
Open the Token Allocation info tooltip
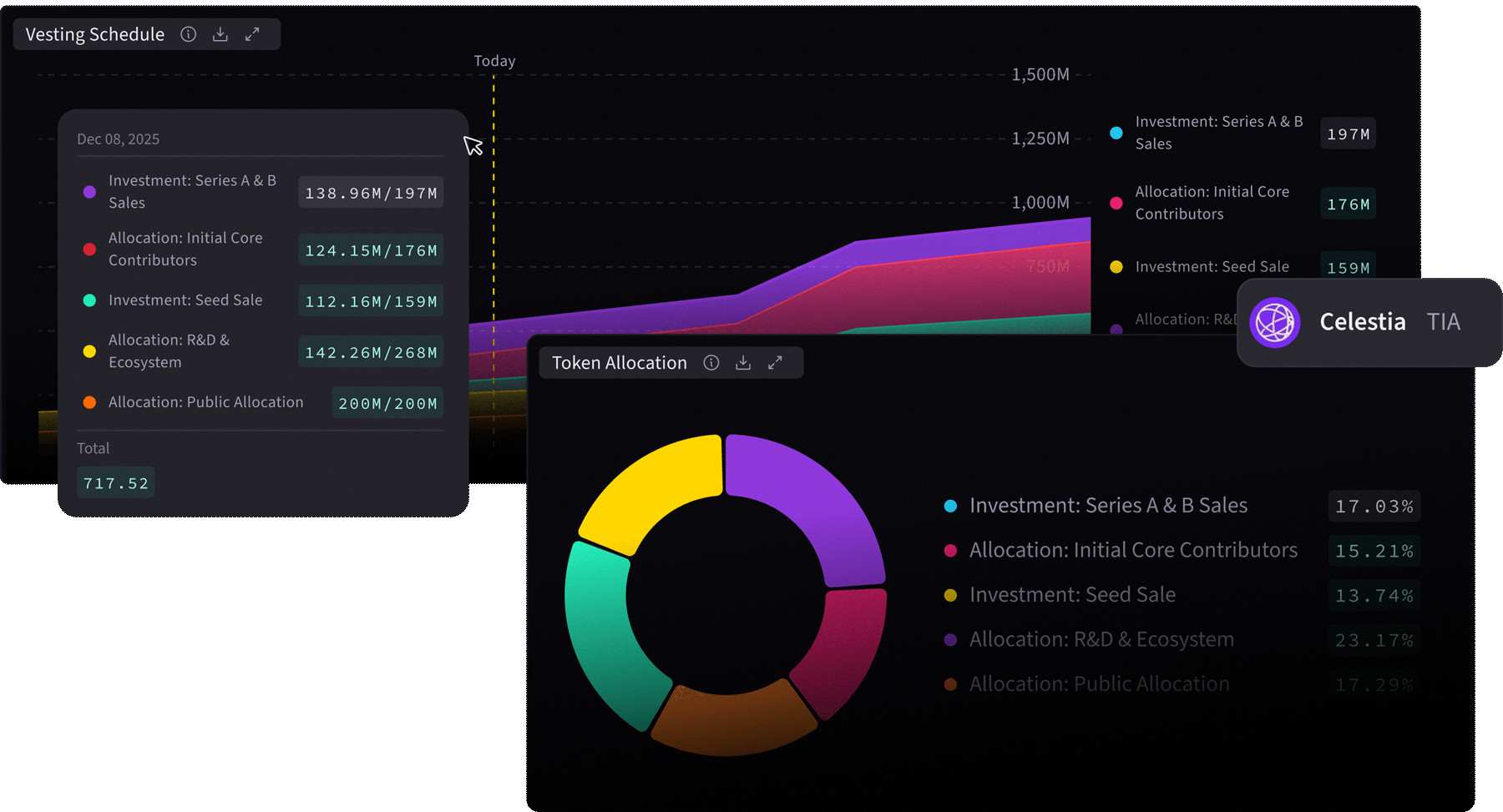point(711,362)
